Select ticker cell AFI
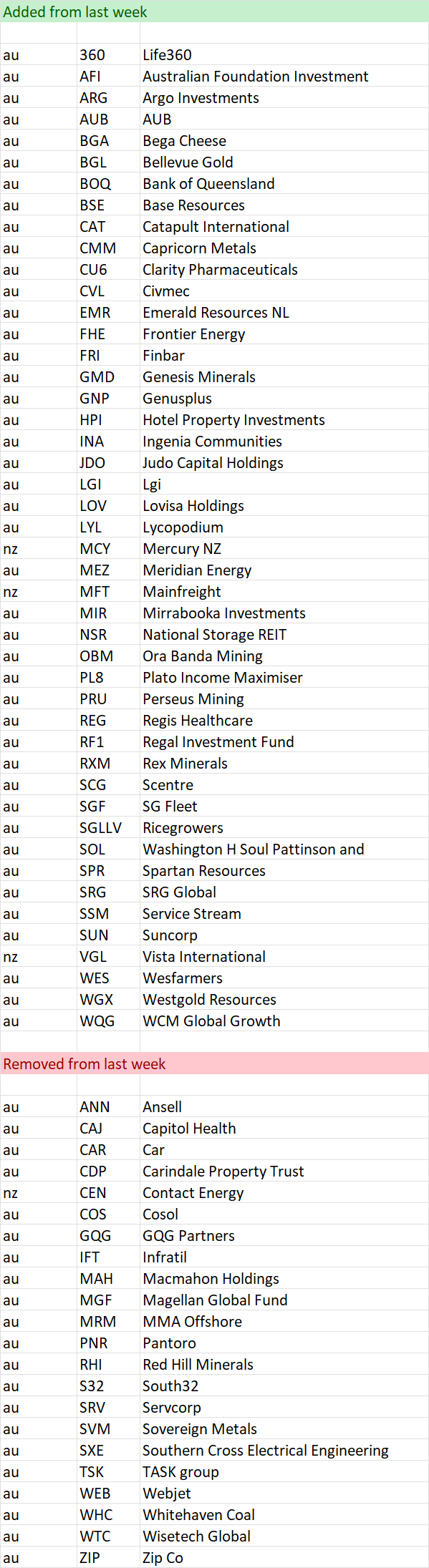The height and width of the screenshot is (1568, 429). (108, 76)
